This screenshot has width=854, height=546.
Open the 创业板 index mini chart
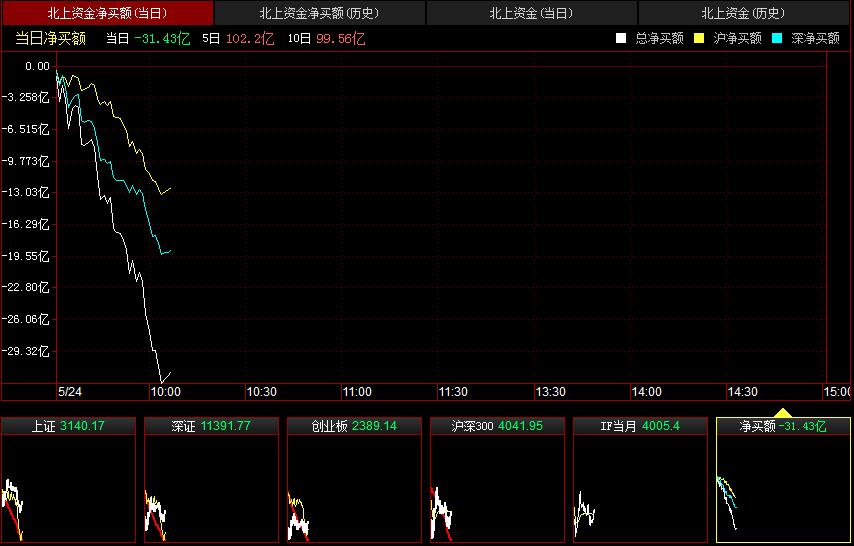pos(354,480)
